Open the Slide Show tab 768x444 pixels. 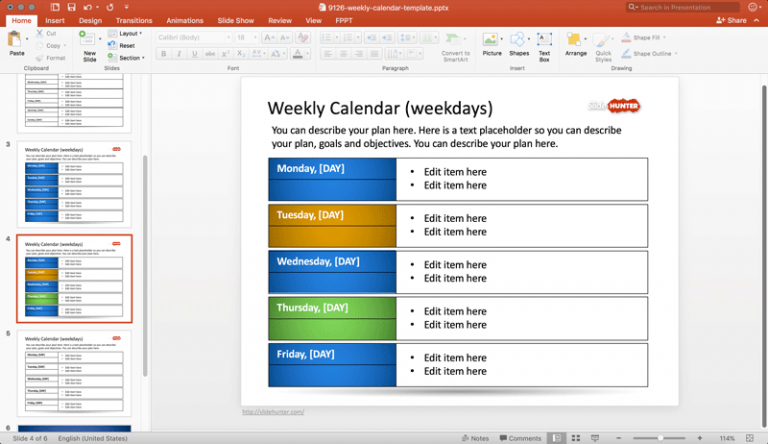(236, 20)
